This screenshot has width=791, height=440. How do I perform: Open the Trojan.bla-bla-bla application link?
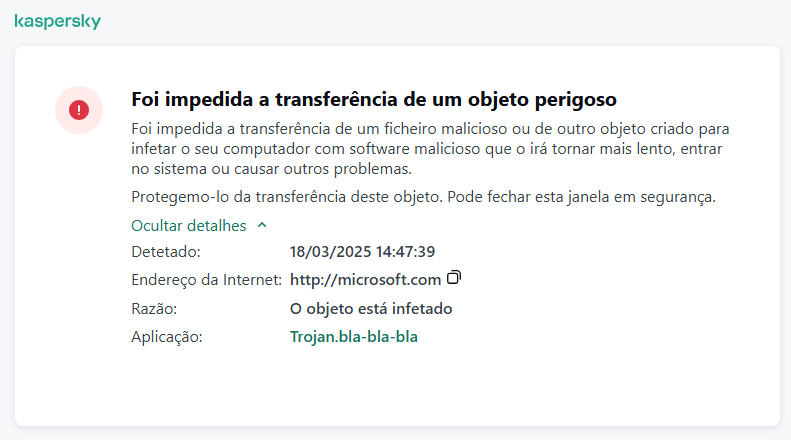353,337
